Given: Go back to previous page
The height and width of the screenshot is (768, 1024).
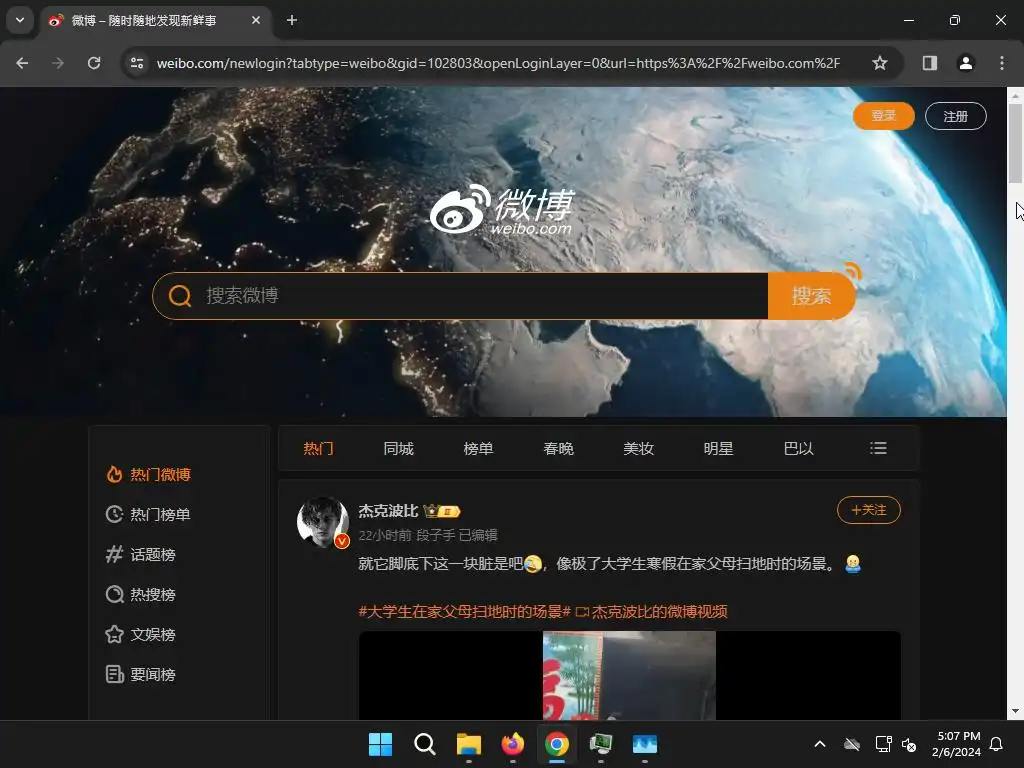Looking at the screenshot, I should tap(22, 63).
